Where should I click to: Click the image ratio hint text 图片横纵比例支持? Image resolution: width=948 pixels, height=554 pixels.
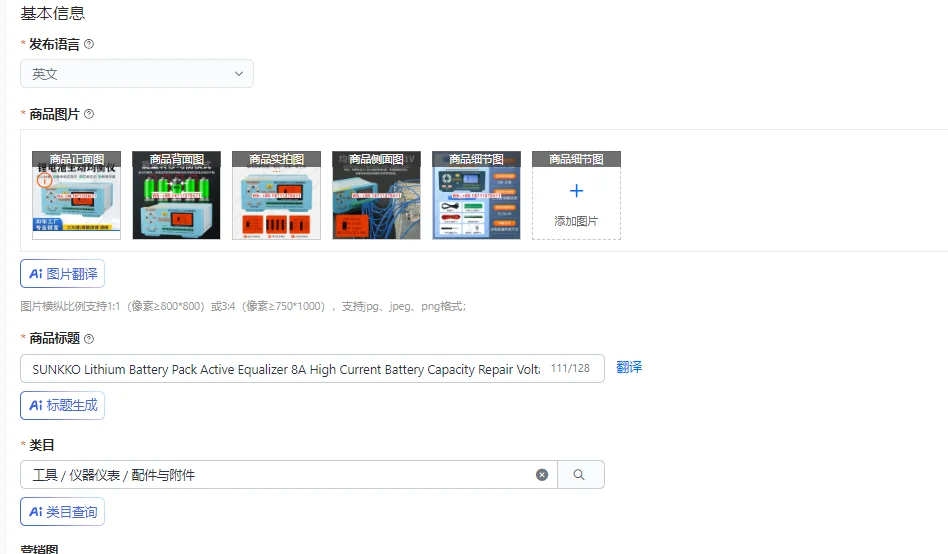[x=243, y=307]
